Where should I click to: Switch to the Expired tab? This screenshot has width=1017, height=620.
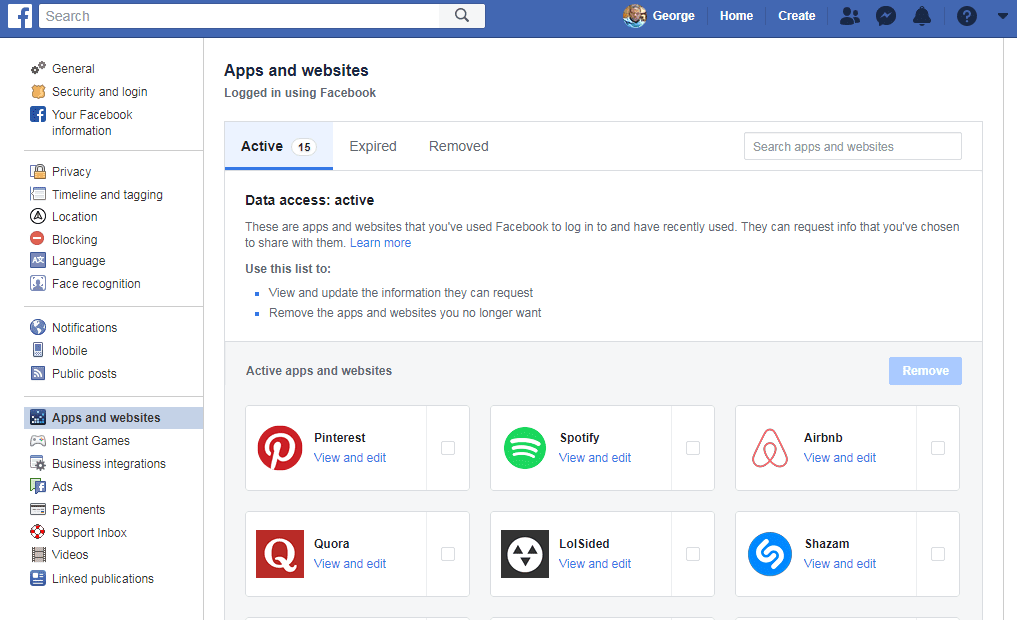point(373,146)
